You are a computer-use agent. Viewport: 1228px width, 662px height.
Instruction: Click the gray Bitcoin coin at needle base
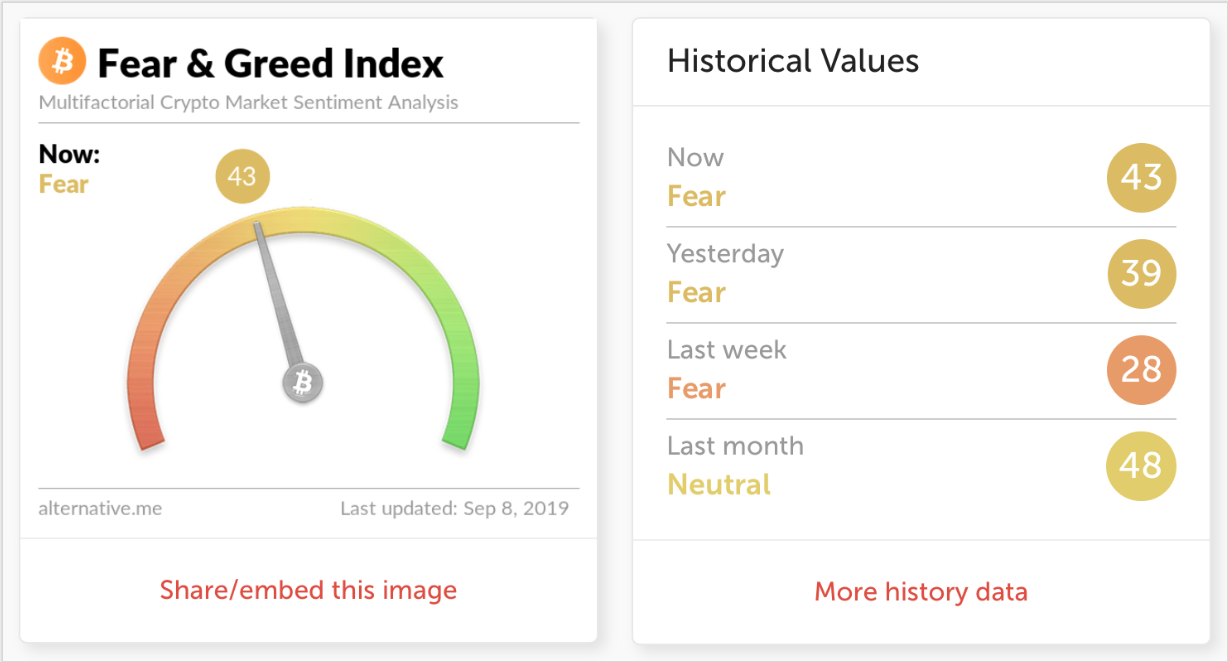303,382
